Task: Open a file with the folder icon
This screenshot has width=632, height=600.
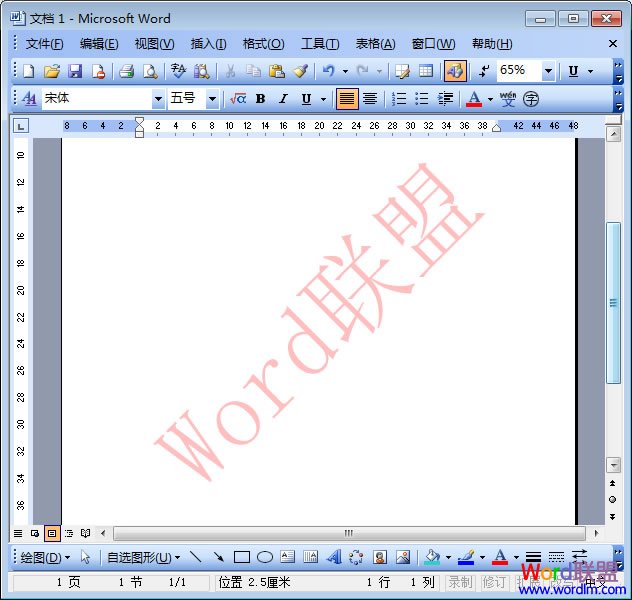Action: pyautogui.click(x=52, y=71)
